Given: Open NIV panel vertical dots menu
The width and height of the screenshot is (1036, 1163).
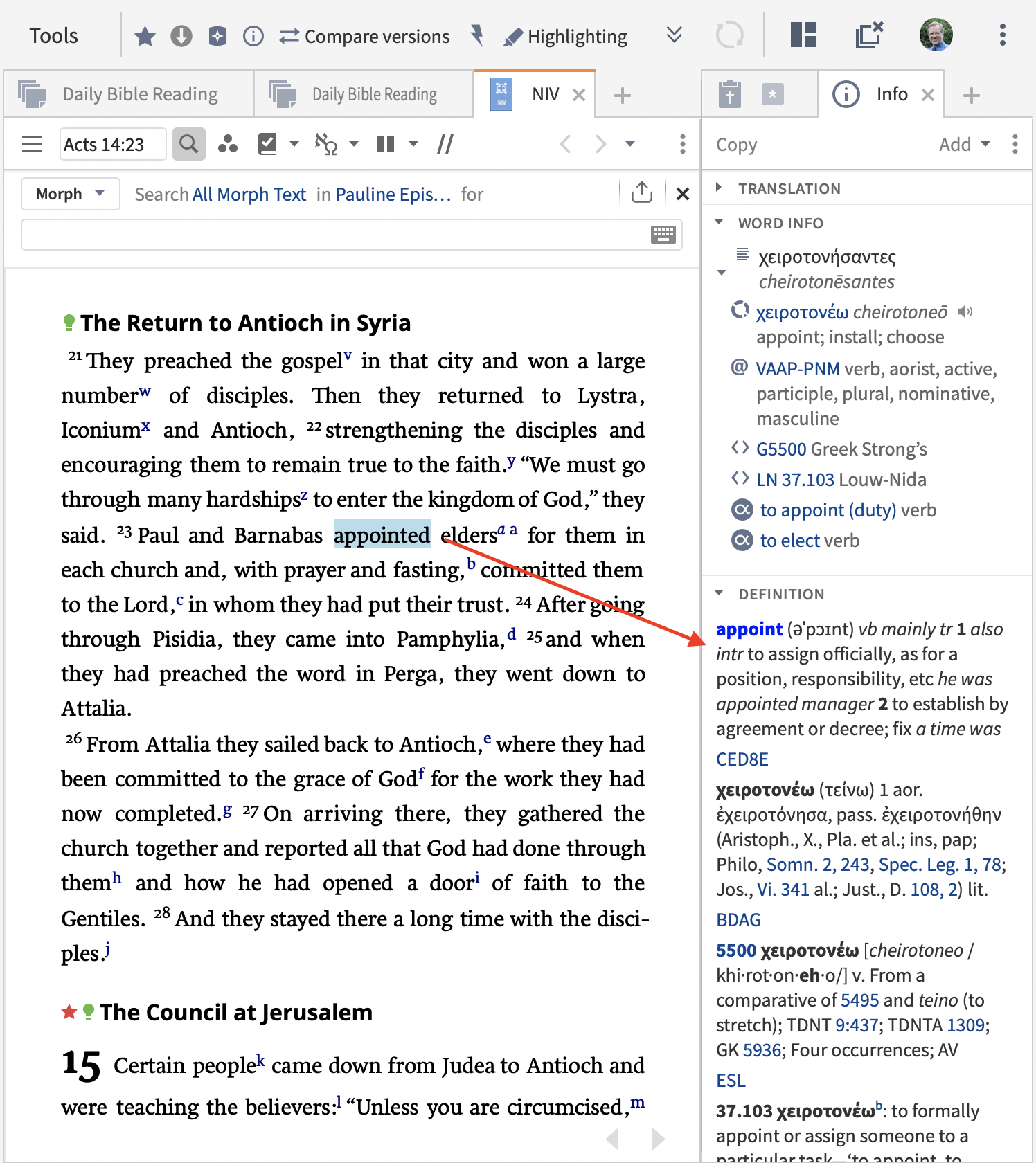Looking at the screenshot, I should tap(683, 144).
